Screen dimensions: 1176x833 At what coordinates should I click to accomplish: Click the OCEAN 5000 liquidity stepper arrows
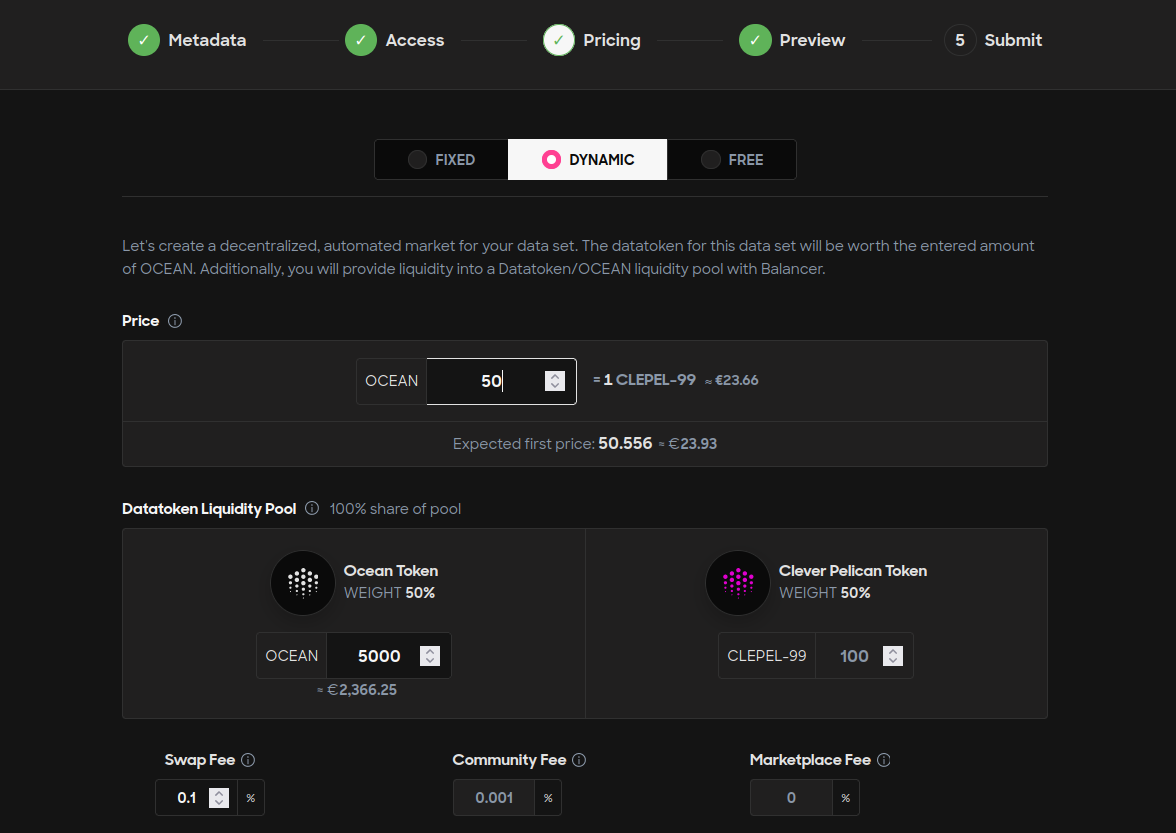(x=430, y=655)
